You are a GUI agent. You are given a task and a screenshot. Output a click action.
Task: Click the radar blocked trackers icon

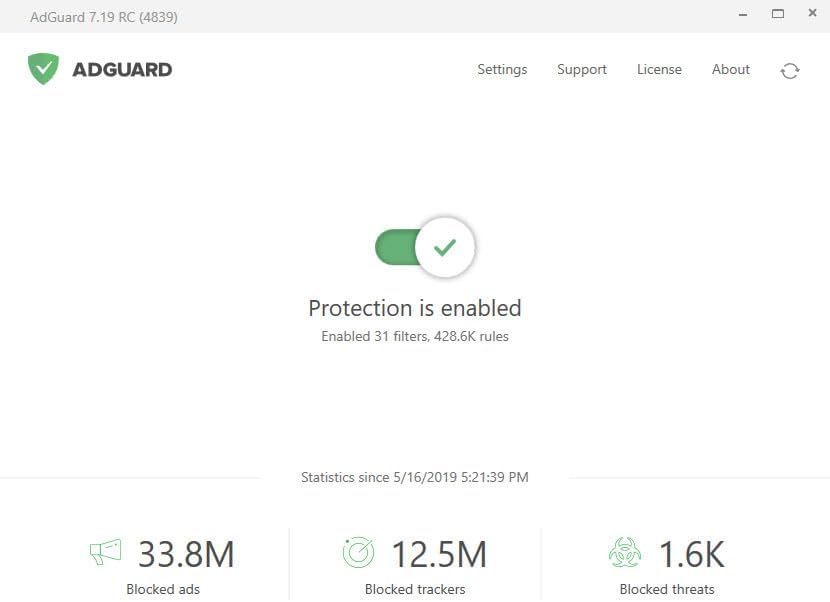[358, 552]
